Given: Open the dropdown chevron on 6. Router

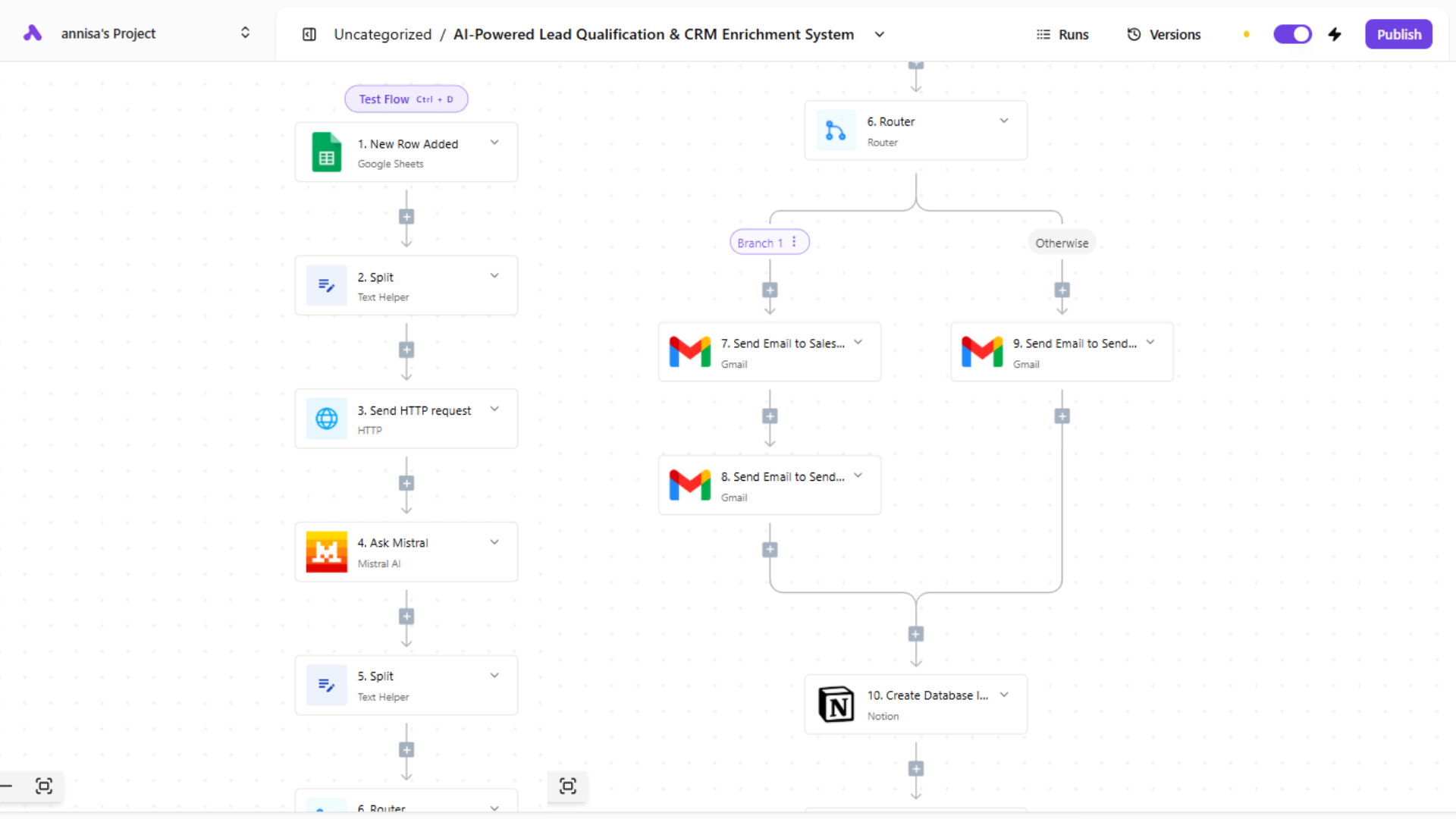Looking at the screenshot, I should (x=1004, y=121).
